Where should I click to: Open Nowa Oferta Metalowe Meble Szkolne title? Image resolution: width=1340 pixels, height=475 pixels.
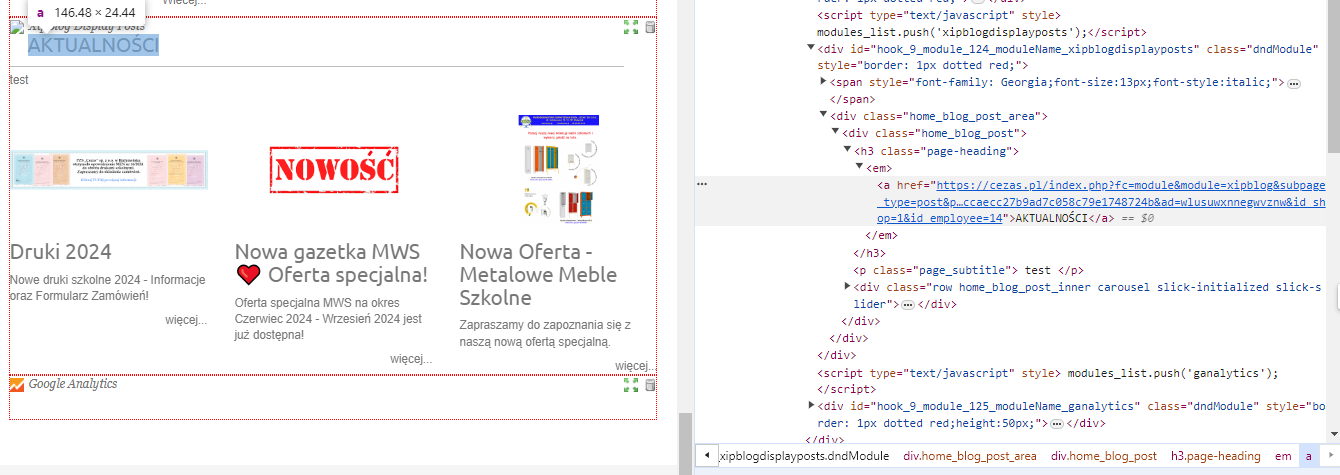point(538,274)
